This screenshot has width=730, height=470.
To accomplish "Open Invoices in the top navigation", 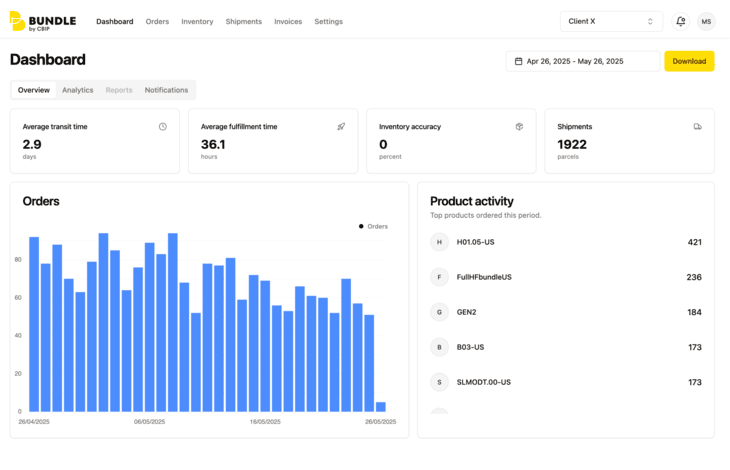I will coord(288,21).
